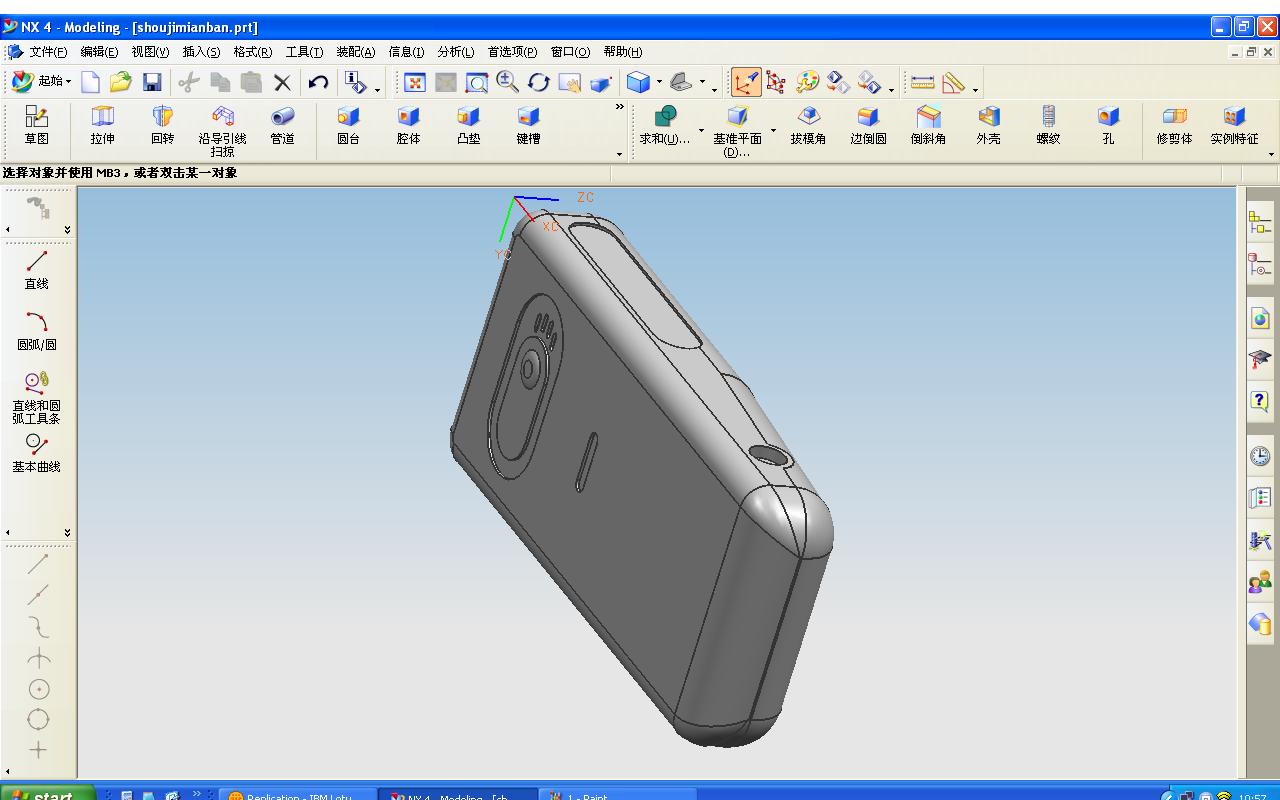The height and width of the screenshot is (800, 1280).
Task: Create a 圆台 (Boss) feature
Action: point(348,127)
